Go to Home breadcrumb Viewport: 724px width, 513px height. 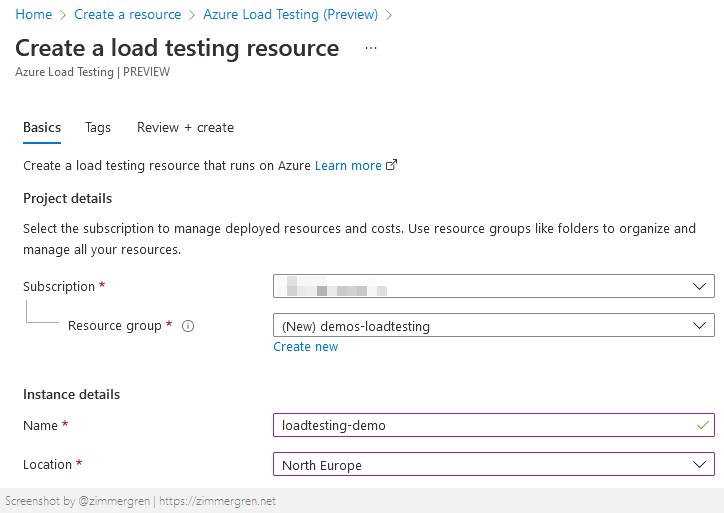pos(33,14)
